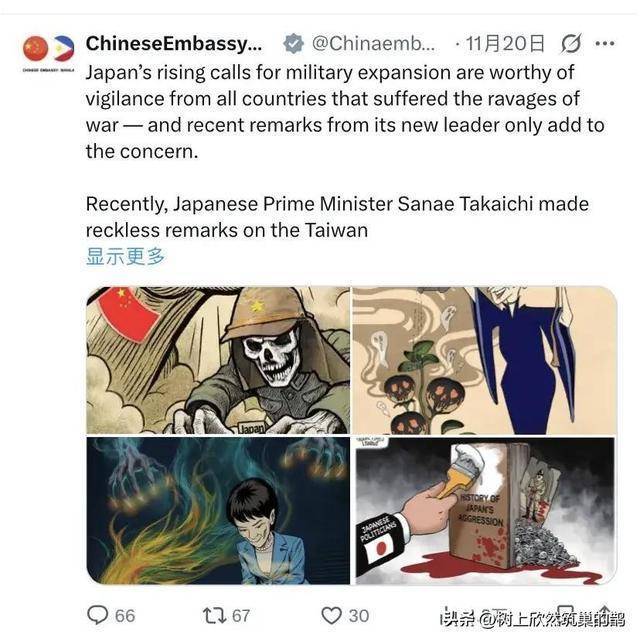Click the Grok slashed-circle icon
The image size is (640, 642).
(x=571, y=43)
